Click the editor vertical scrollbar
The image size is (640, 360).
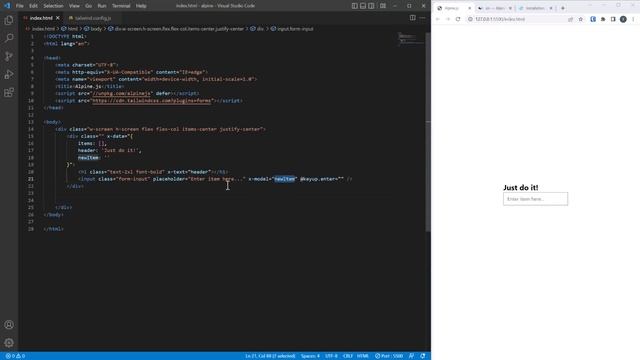[428, 133]
